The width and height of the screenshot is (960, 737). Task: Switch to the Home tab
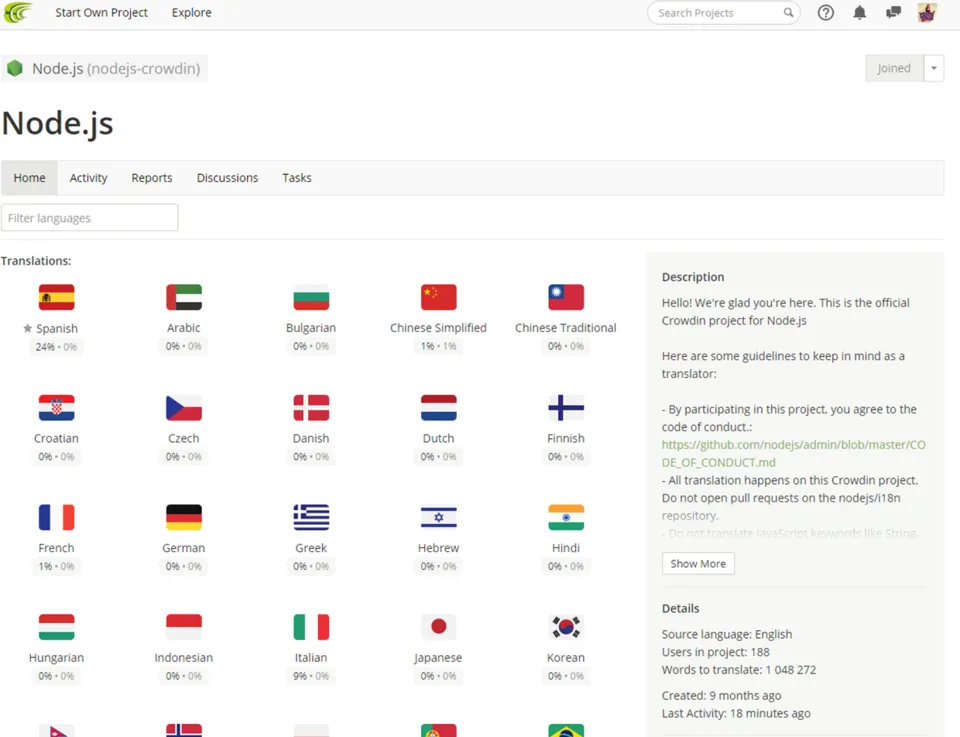[29, 178]
